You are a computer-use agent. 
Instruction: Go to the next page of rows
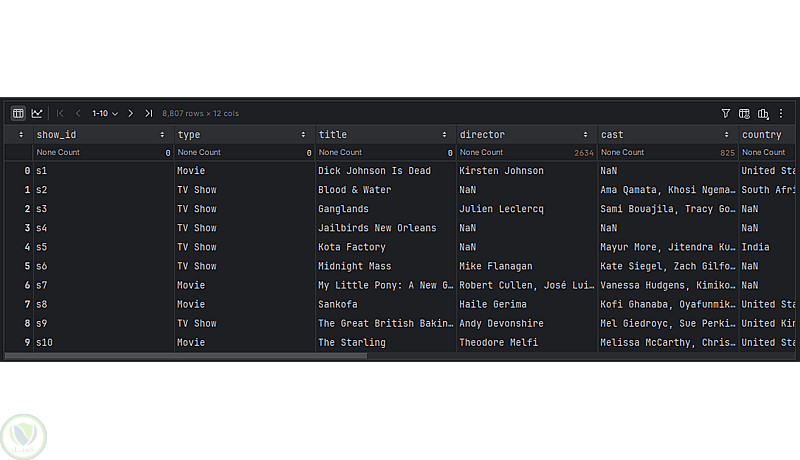130,114
